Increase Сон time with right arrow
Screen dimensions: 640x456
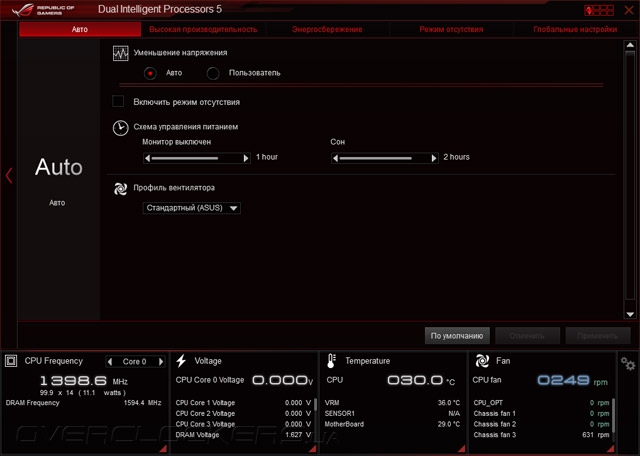click(x=434, y=158)
